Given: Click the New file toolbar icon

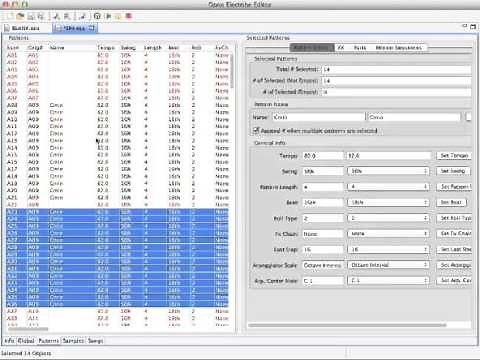Looking at the screenshot, I should tap(10, 16).
